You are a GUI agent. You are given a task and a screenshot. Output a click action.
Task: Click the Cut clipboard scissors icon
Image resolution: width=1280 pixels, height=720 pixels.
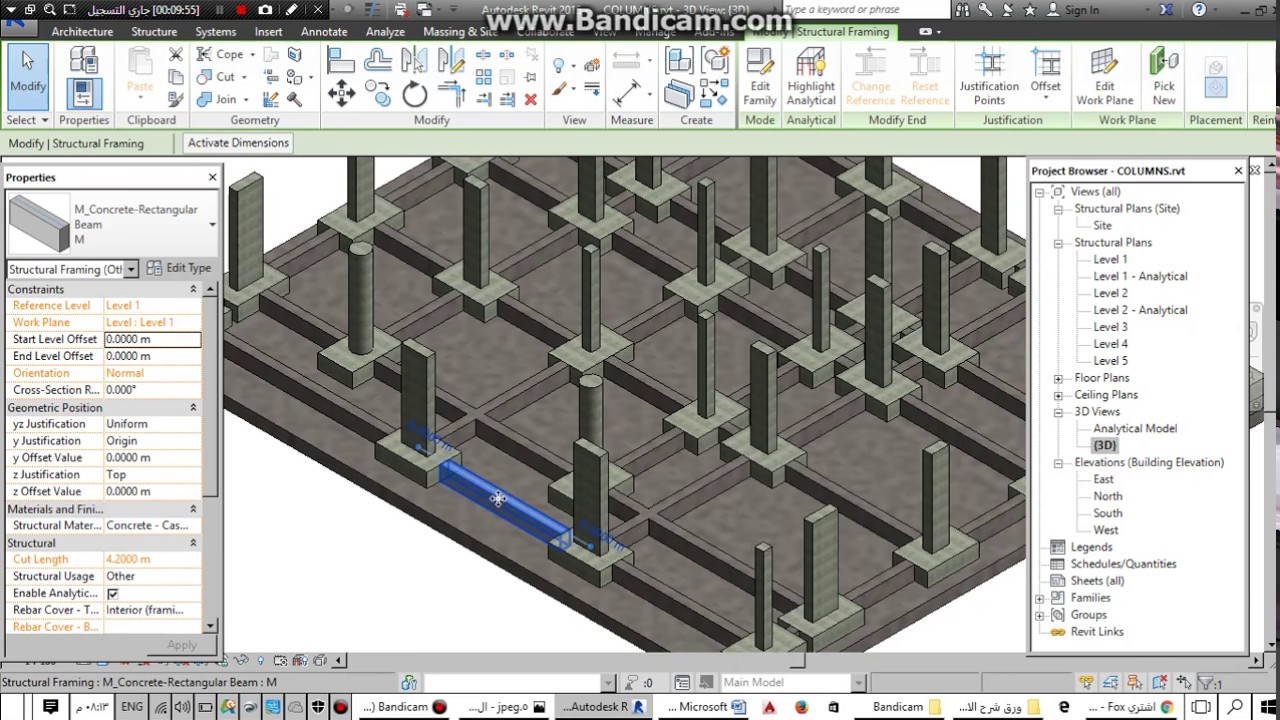pos(176,54)
